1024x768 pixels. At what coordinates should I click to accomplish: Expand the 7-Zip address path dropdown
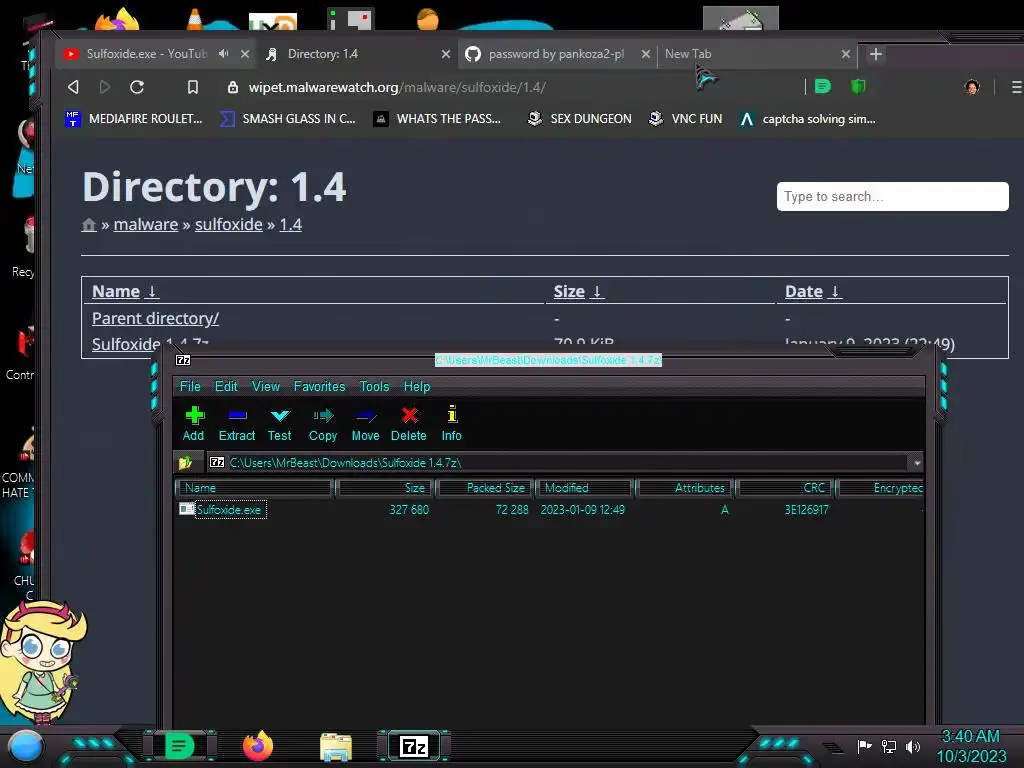(x=917, y=463)
